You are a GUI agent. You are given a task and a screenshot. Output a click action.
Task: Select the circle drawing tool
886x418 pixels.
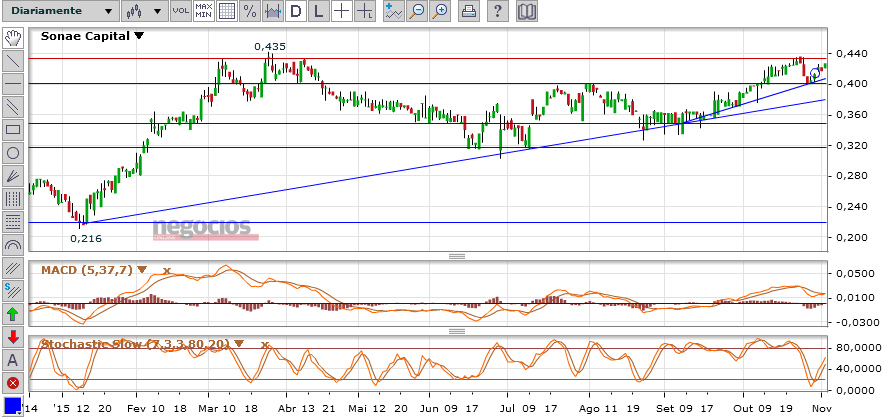(12, 153)
